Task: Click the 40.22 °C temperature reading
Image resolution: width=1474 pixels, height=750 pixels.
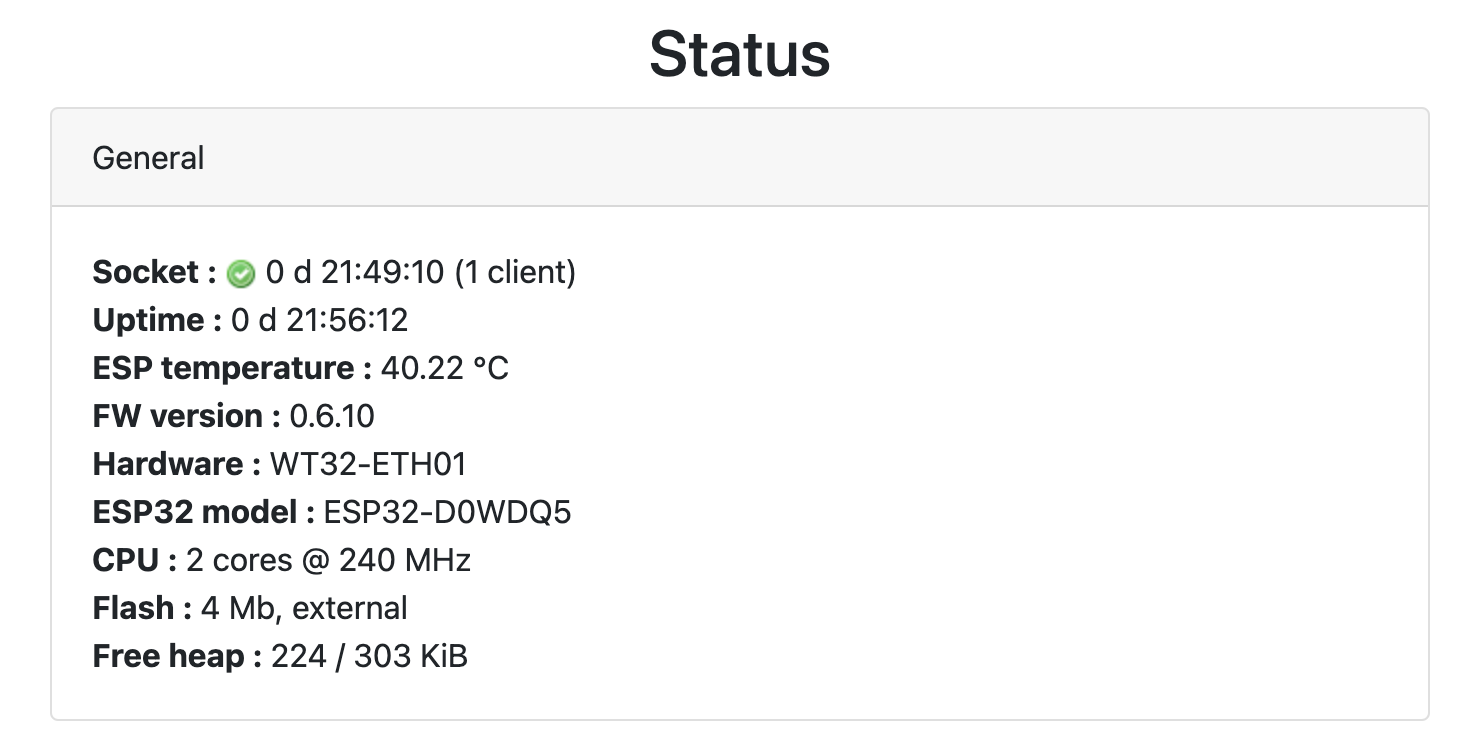Action: point(444,368)
